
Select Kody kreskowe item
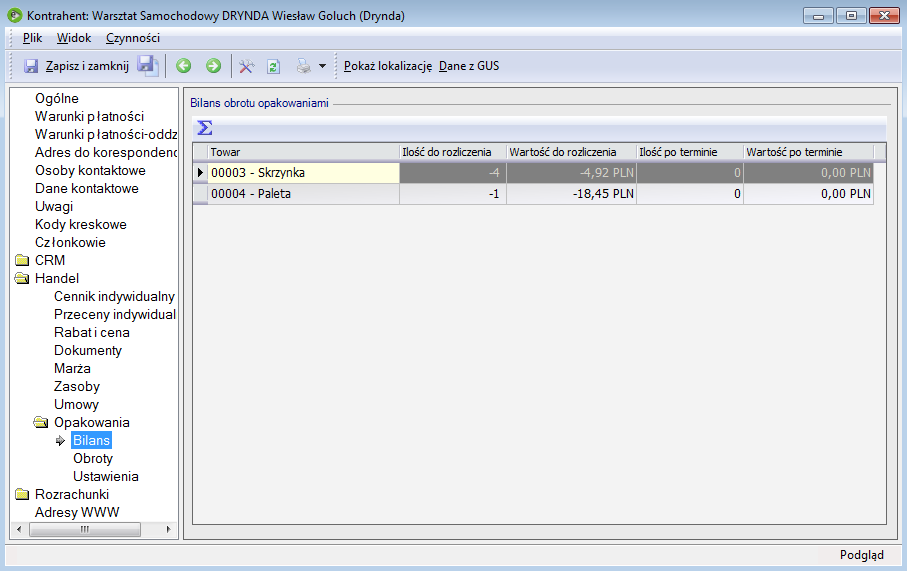80,224
